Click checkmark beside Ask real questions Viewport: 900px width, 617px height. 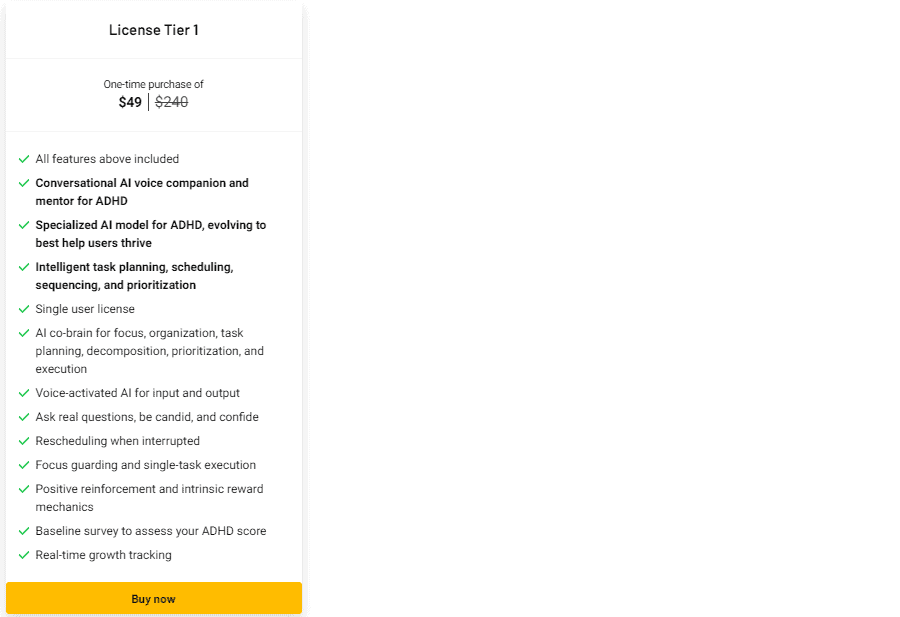(x=24, y=417)
